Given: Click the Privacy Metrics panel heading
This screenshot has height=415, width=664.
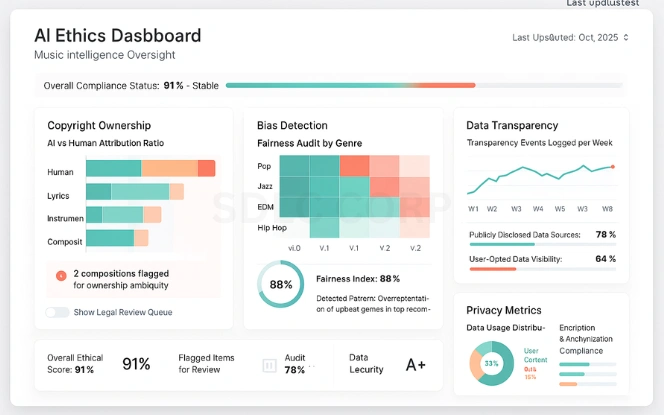Looking at the screenshot, I should point(504,311).
